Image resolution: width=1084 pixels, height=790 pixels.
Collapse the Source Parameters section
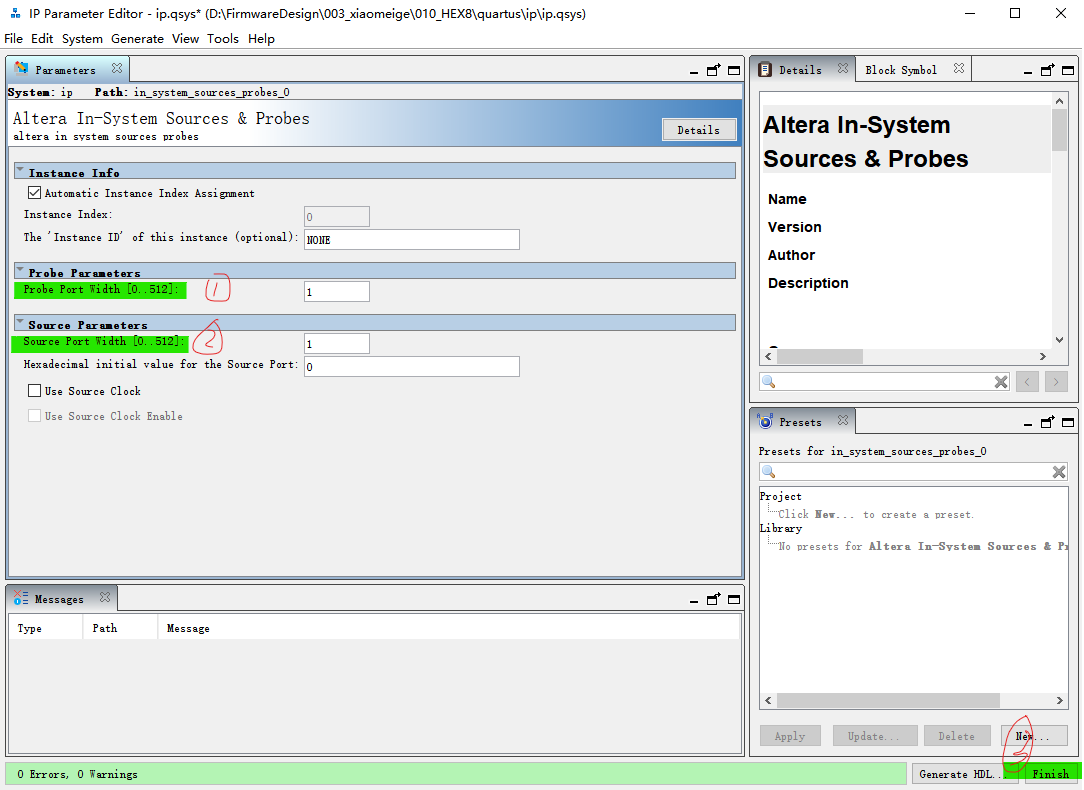point(21,322)
